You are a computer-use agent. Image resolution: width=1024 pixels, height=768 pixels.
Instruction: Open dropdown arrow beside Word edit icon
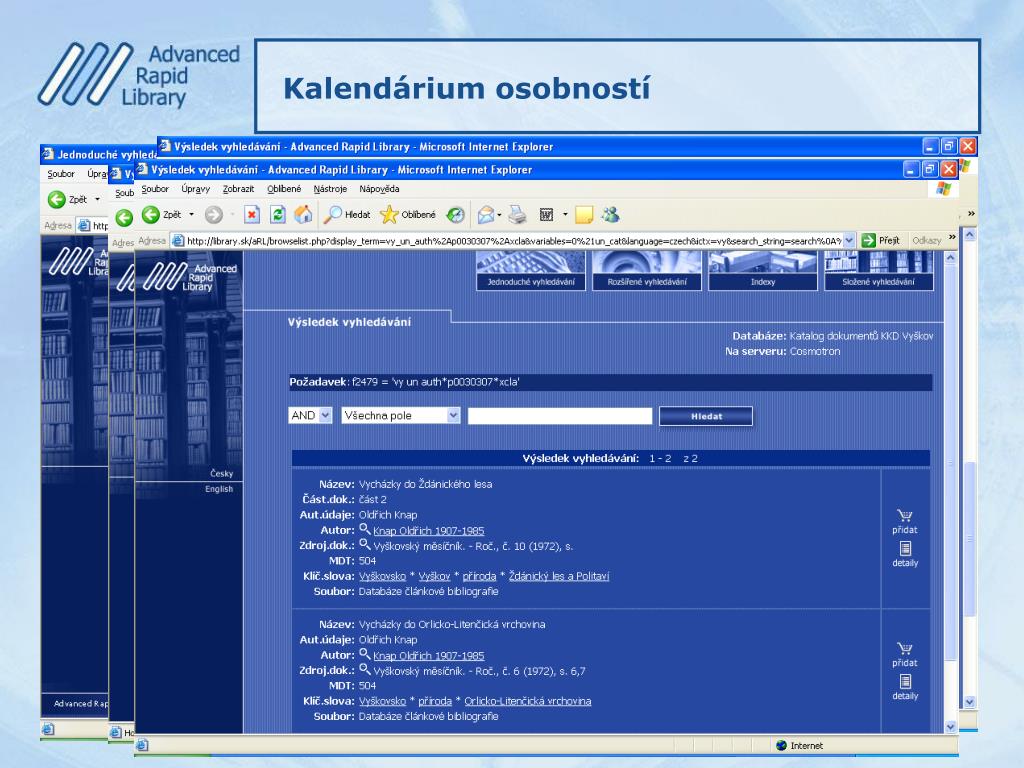click(565, 214)
